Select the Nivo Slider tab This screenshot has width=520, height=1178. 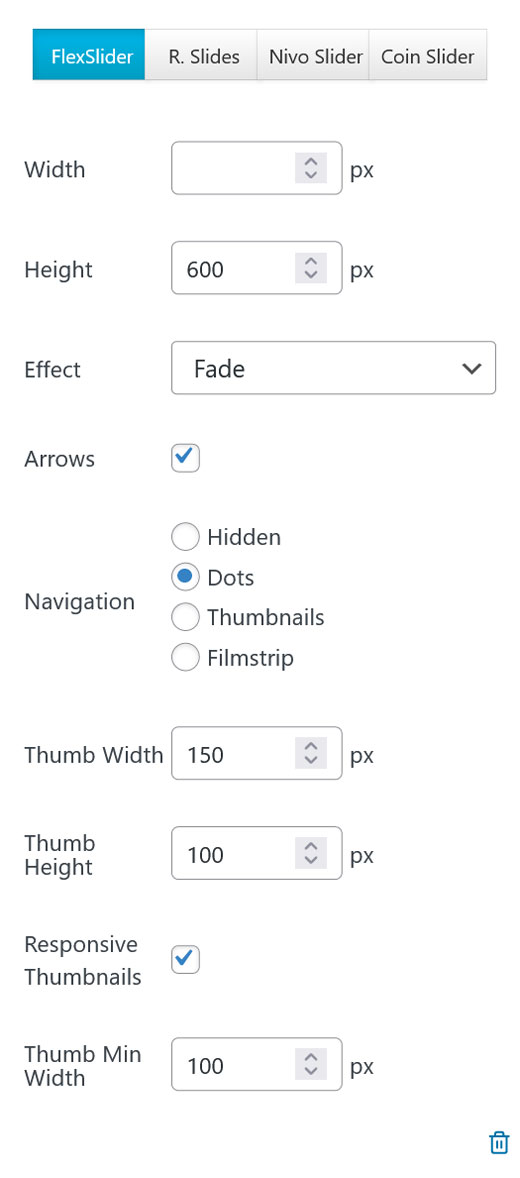(x=313, y=55)
